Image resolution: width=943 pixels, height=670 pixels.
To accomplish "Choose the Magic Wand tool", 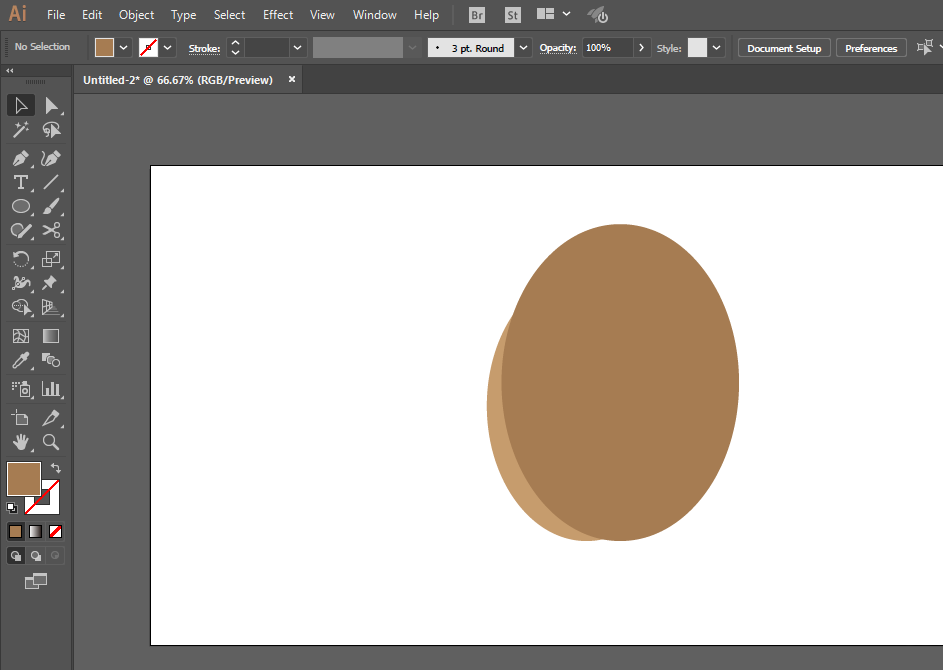I will tap(20, 129).
